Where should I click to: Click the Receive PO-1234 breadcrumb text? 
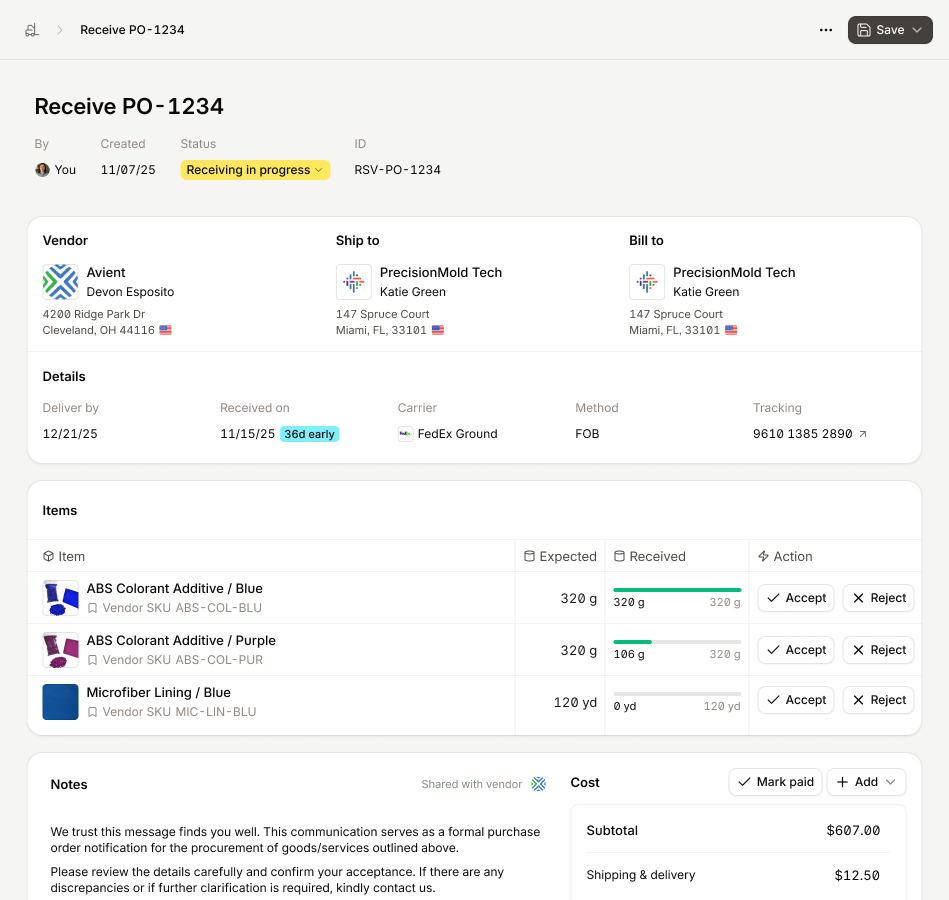click(x=132, y=30)
